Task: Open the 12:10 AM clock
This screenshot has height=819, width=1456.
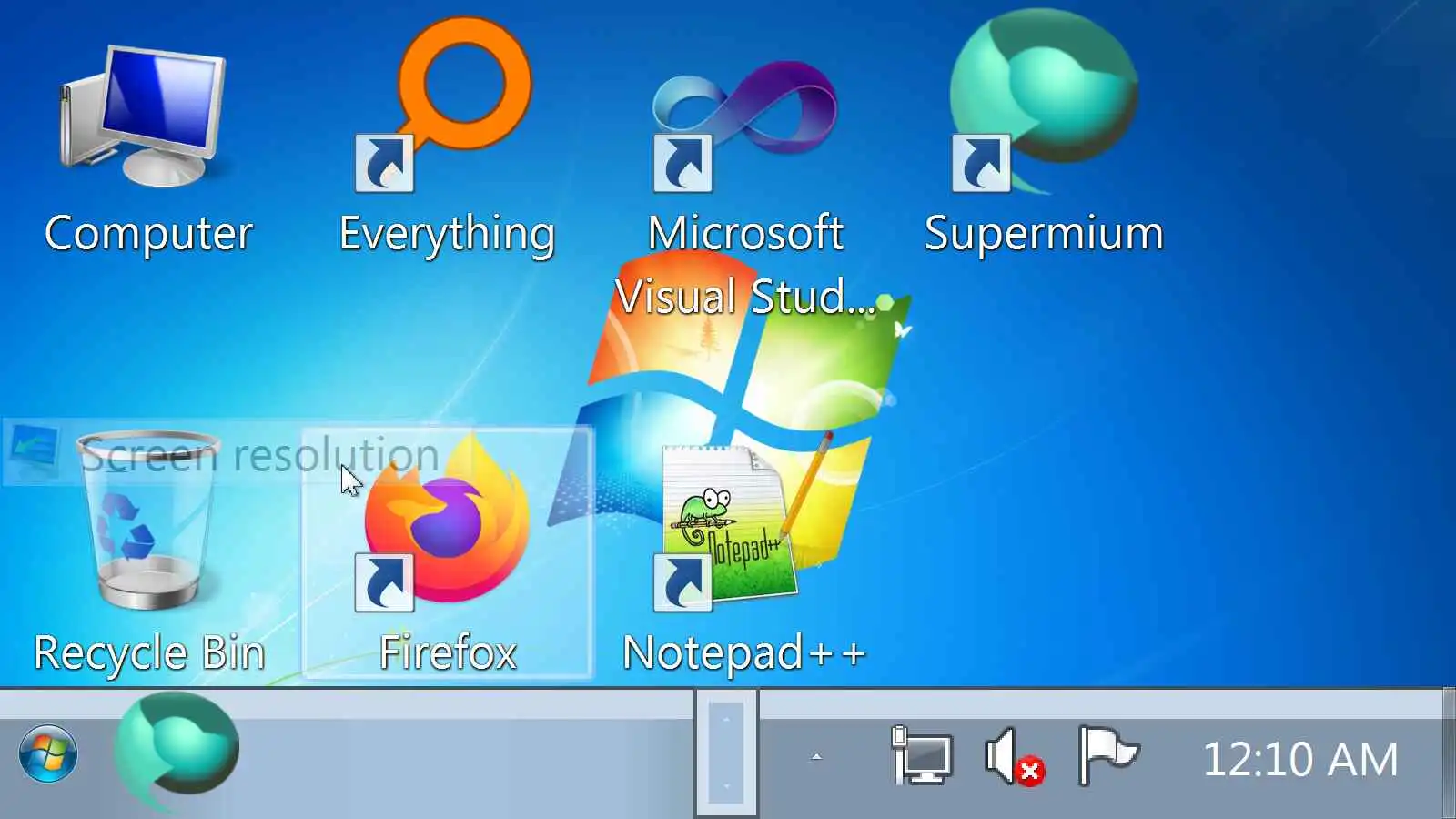Action: point(1300,759)
